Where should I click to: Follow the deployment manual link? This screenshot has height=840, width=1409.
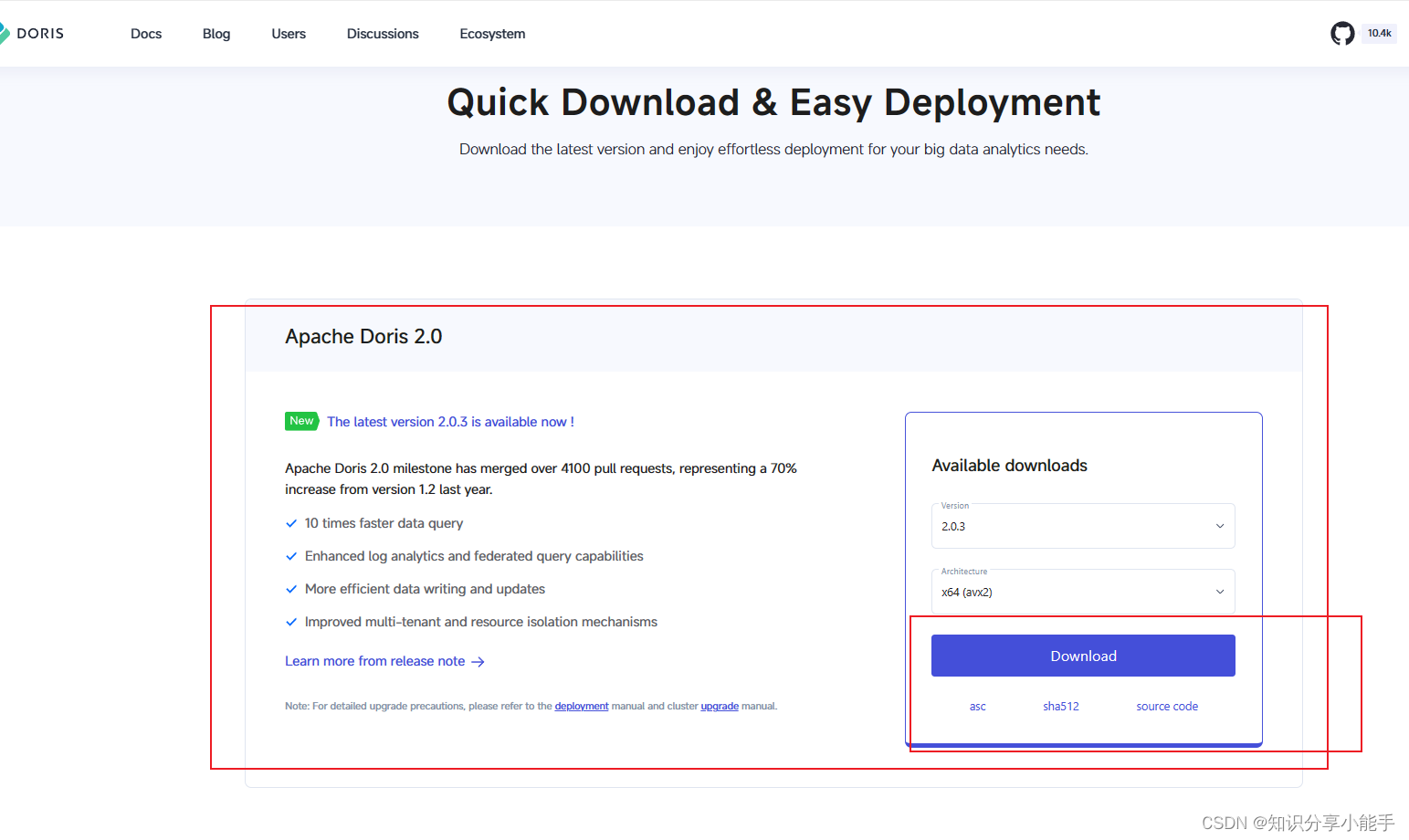click(582, 707)
